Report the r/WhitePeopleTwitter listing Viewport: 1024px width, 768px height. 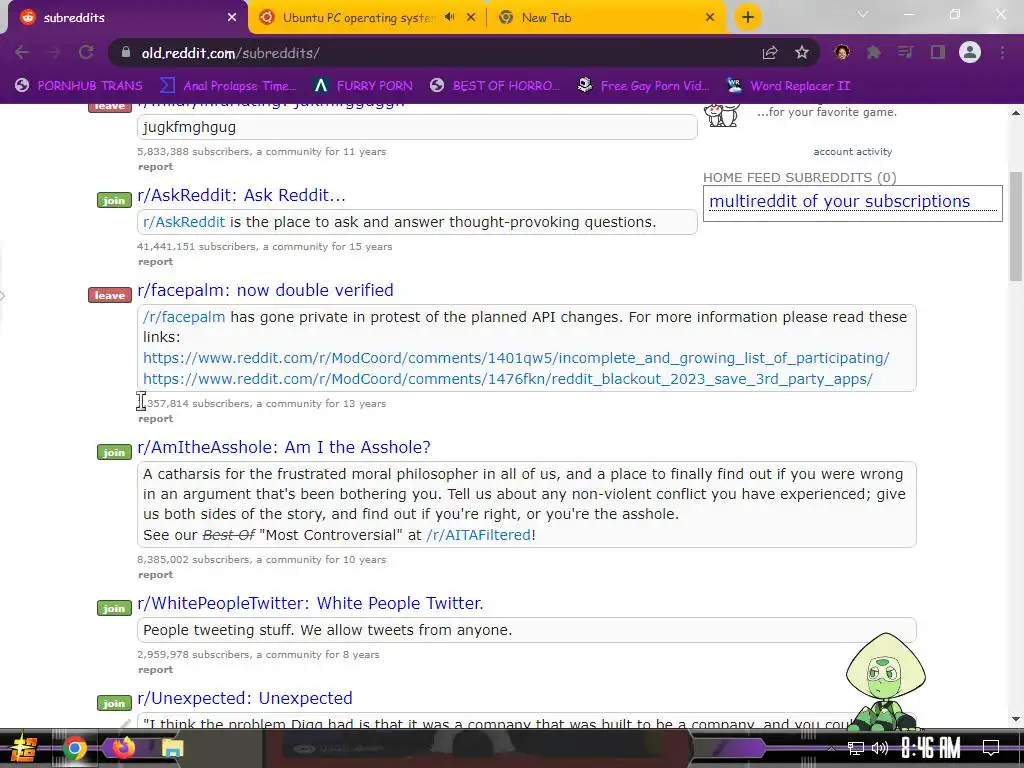pyautogui.click(x=155, y=669)
